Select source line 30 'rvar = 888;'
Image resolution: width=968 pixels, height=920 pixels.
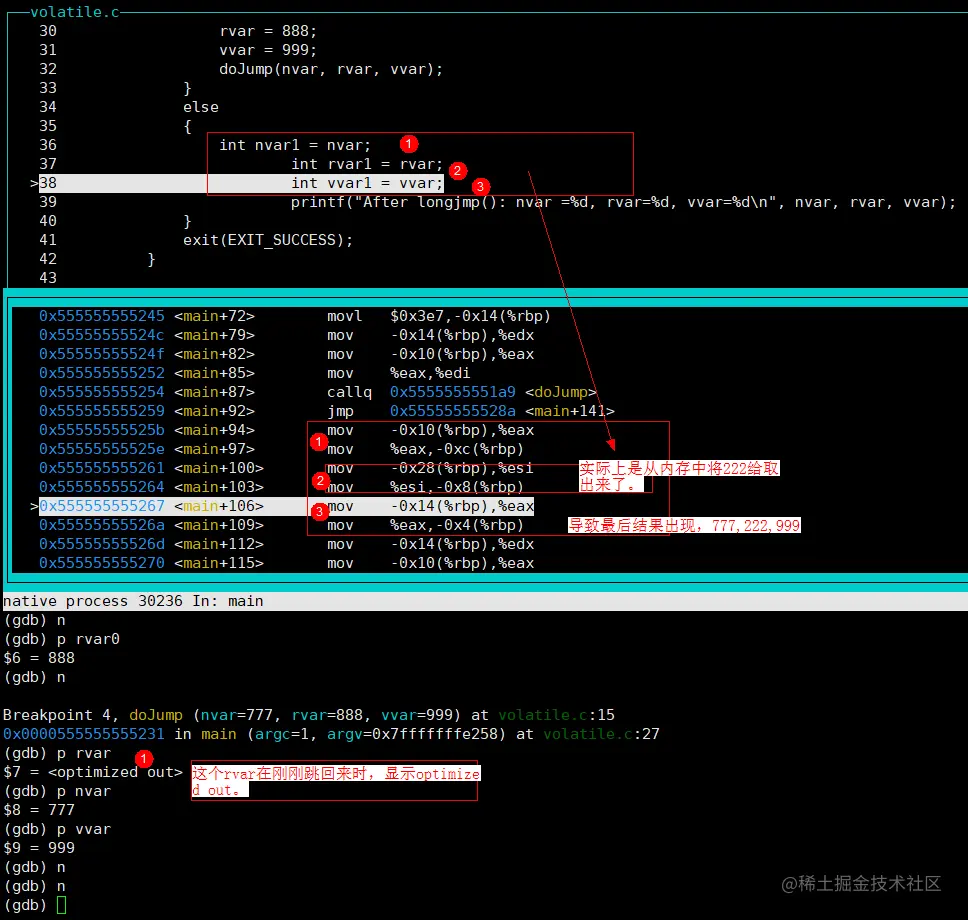click(x=268, y=31)
